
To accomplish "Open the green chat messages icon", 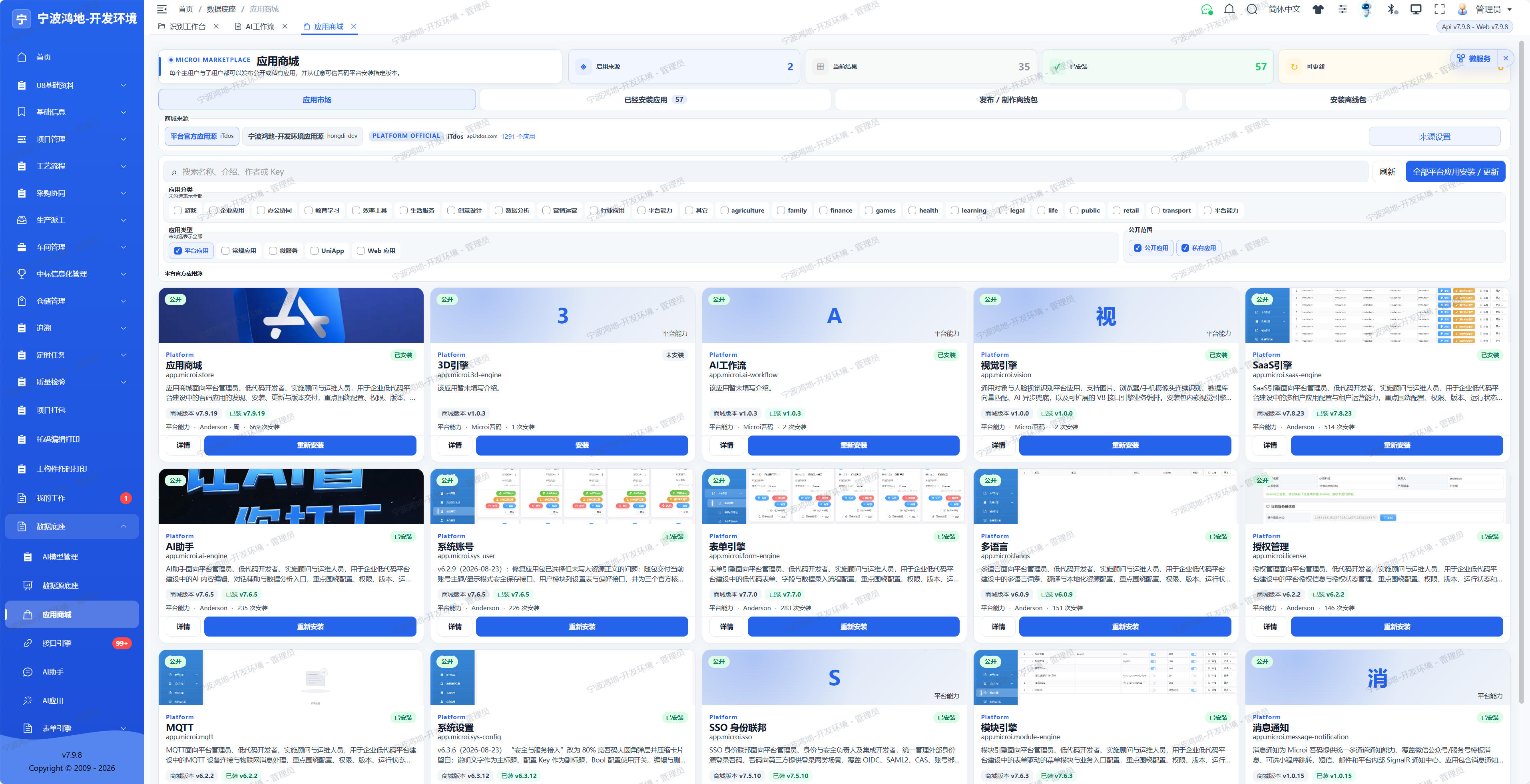I will click(1206, 9).
